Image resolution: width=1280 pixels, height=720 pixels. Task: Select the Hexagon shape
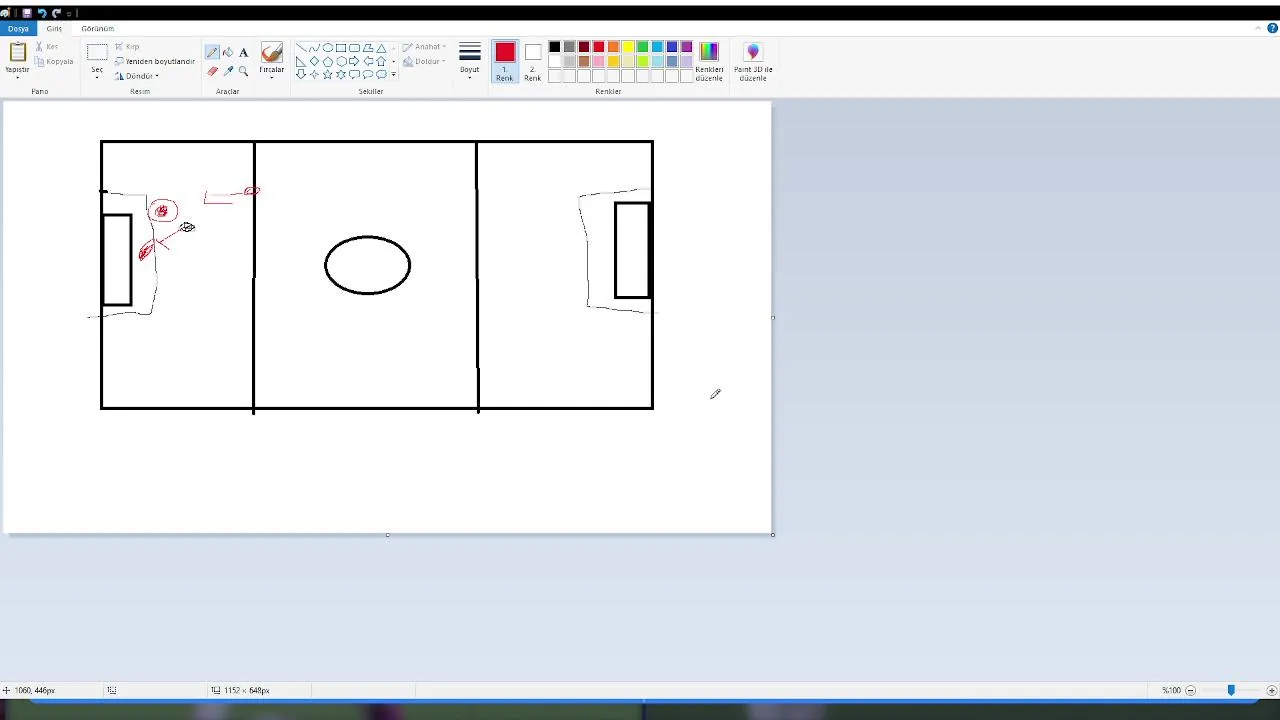[341, 61]
